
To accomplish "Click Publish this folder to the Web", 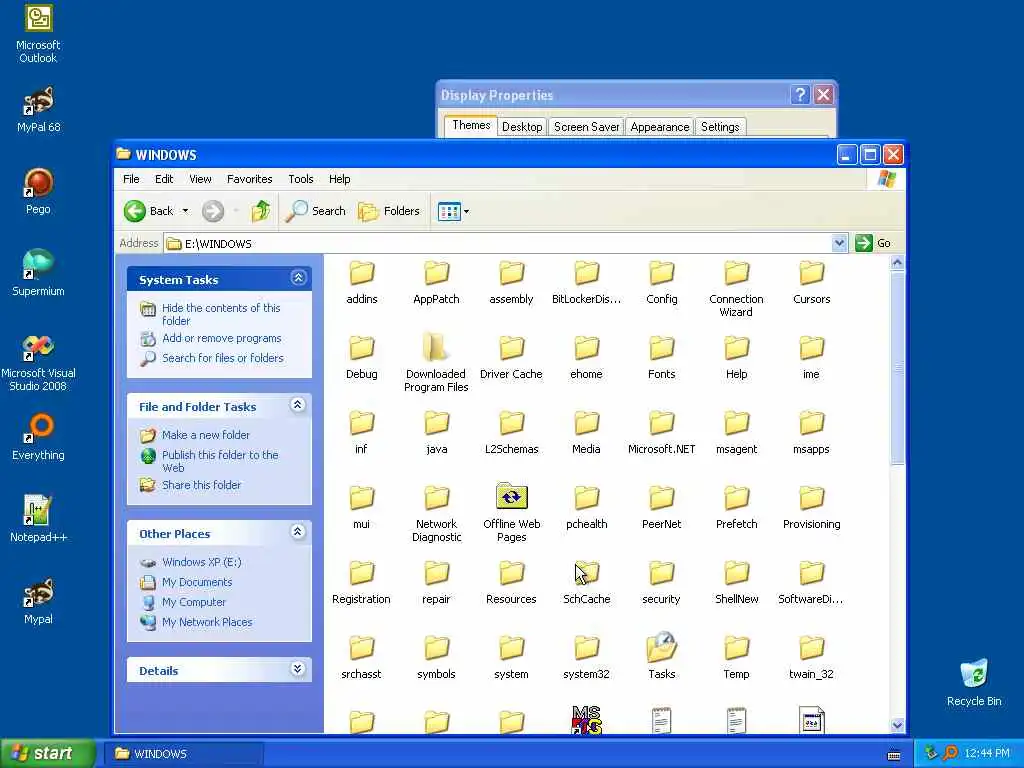I will 220,461.
